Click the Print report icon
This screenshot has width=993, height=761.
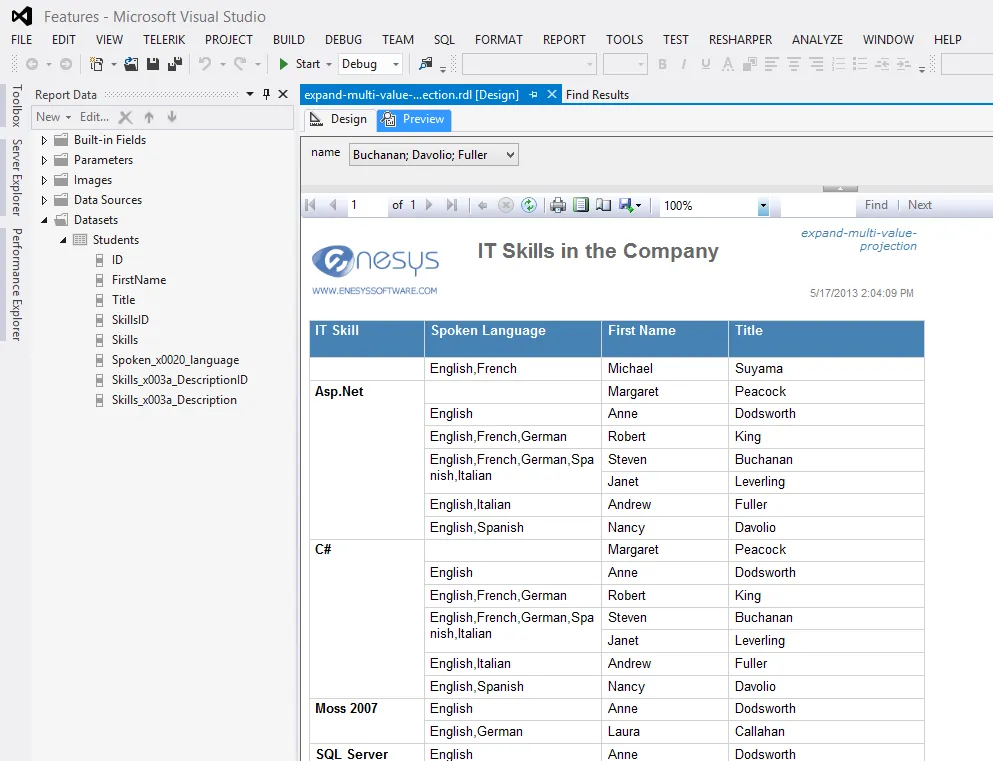(x=558, y=205)
